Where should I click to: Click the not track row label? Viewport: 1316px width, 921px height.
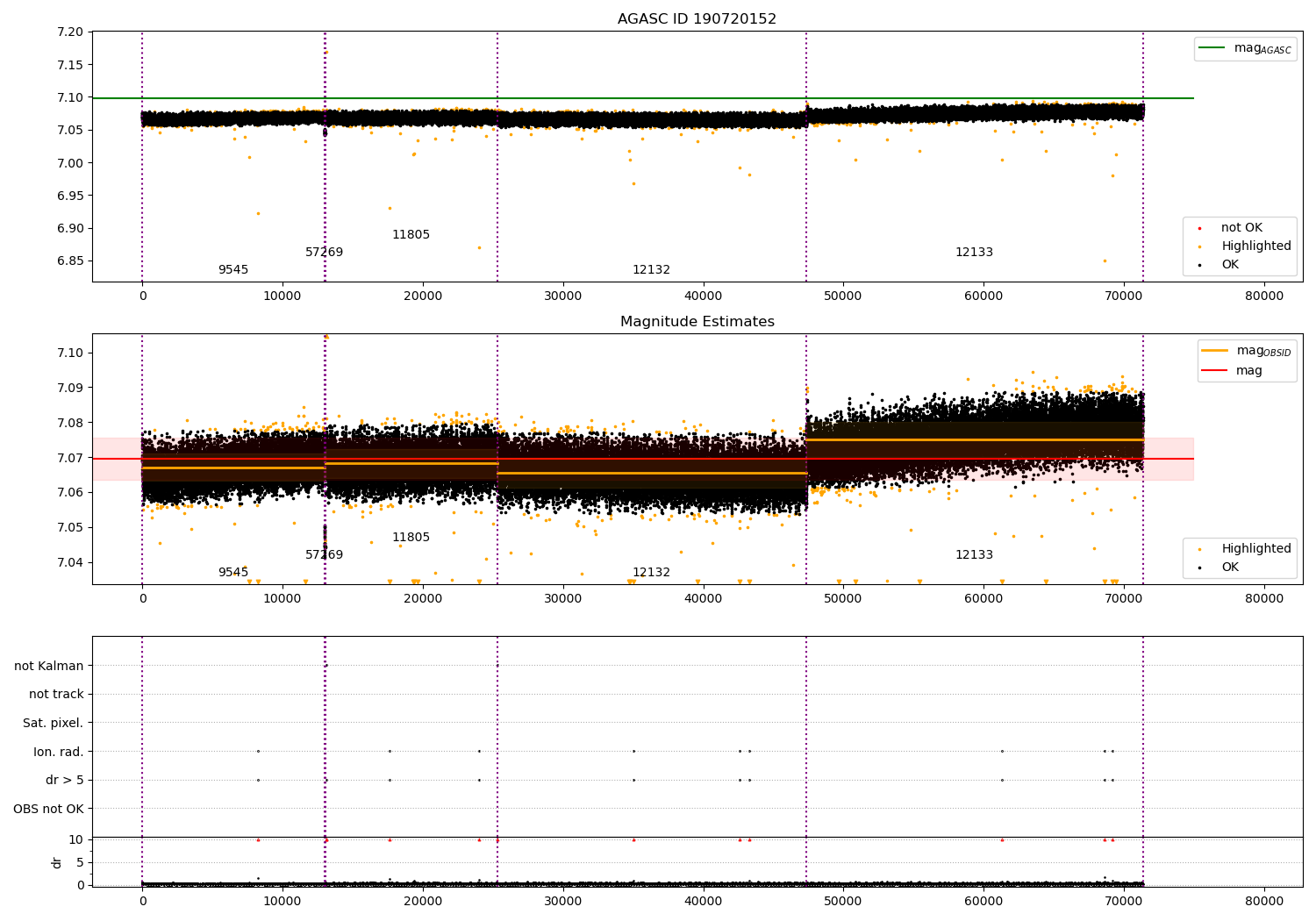pyautogui.click(x=56, y=695)
